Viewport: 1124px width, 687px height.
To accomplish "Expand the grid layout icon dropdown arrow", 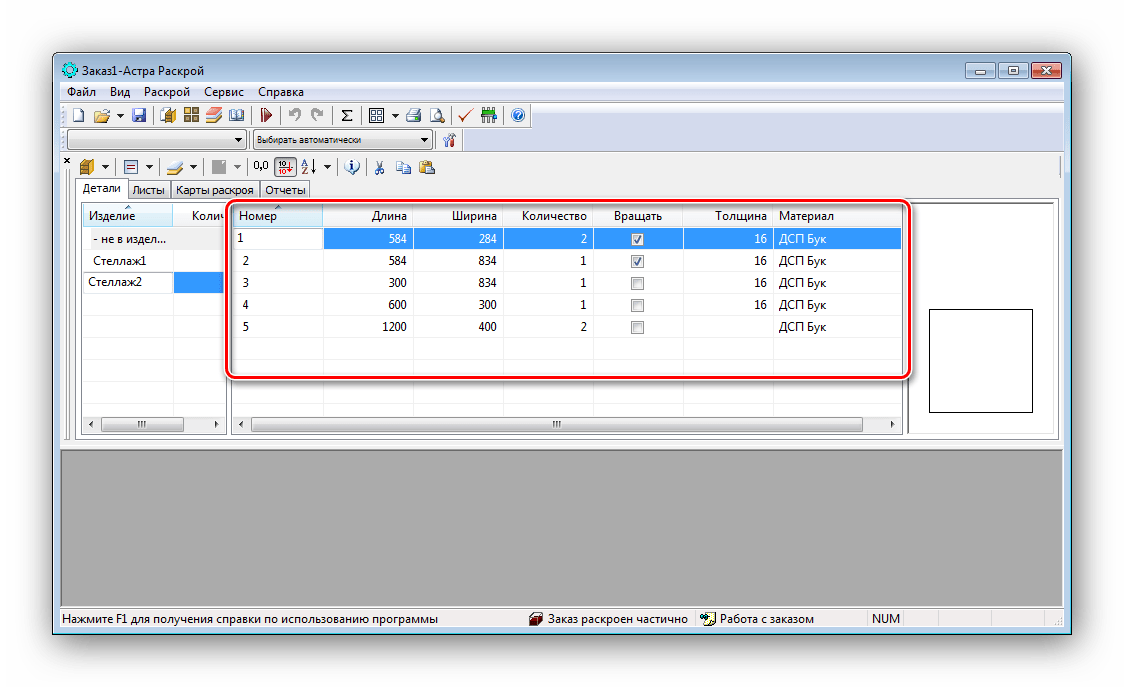I will point(395,115).
